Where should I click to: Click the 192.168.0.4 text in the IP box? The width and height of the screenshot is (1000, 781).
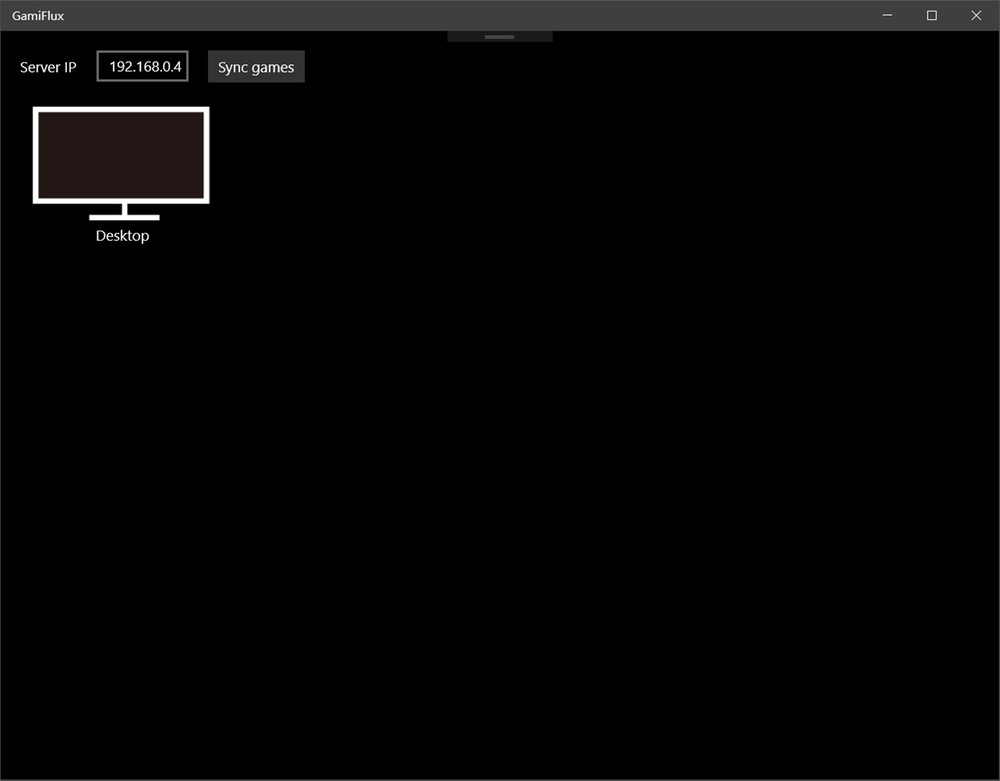[145, 67]
